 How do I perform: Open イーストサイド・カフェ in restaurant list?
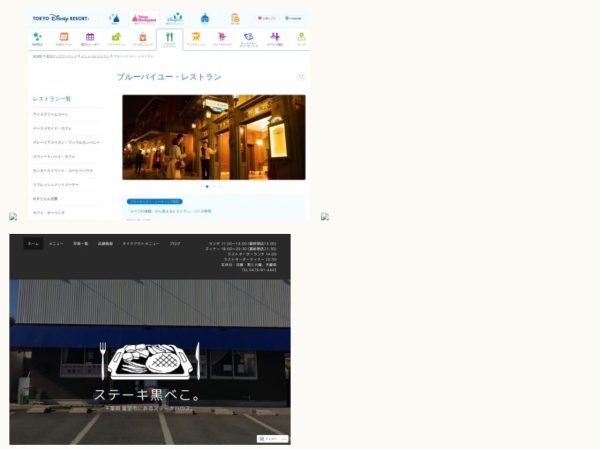point(52,129)
